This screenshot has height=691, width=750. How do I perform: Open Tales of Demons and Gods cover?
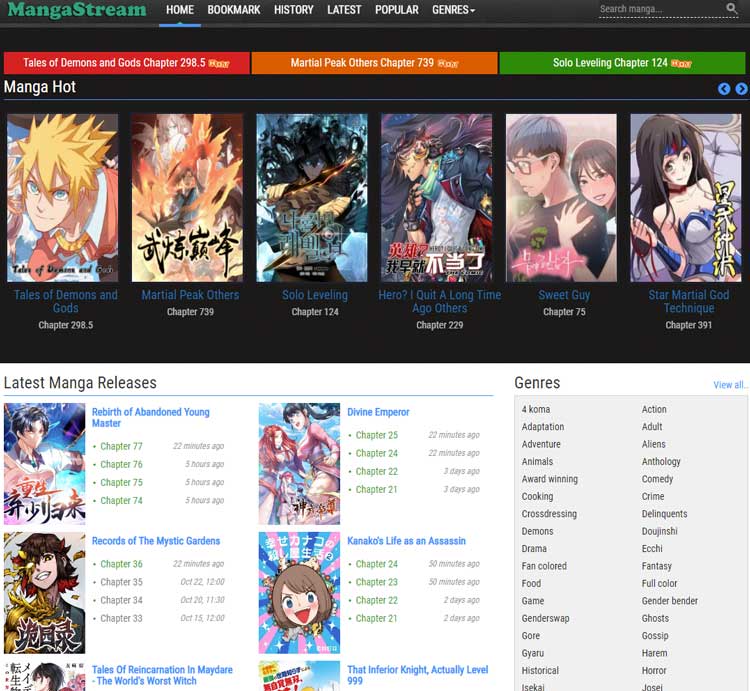coord(62,197)
